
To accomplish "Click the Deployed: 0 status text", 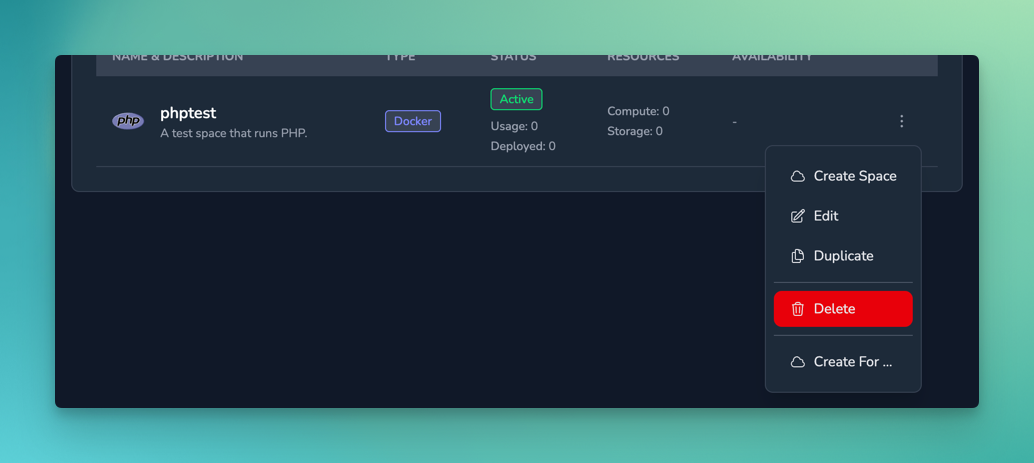I will coord(523,146).
